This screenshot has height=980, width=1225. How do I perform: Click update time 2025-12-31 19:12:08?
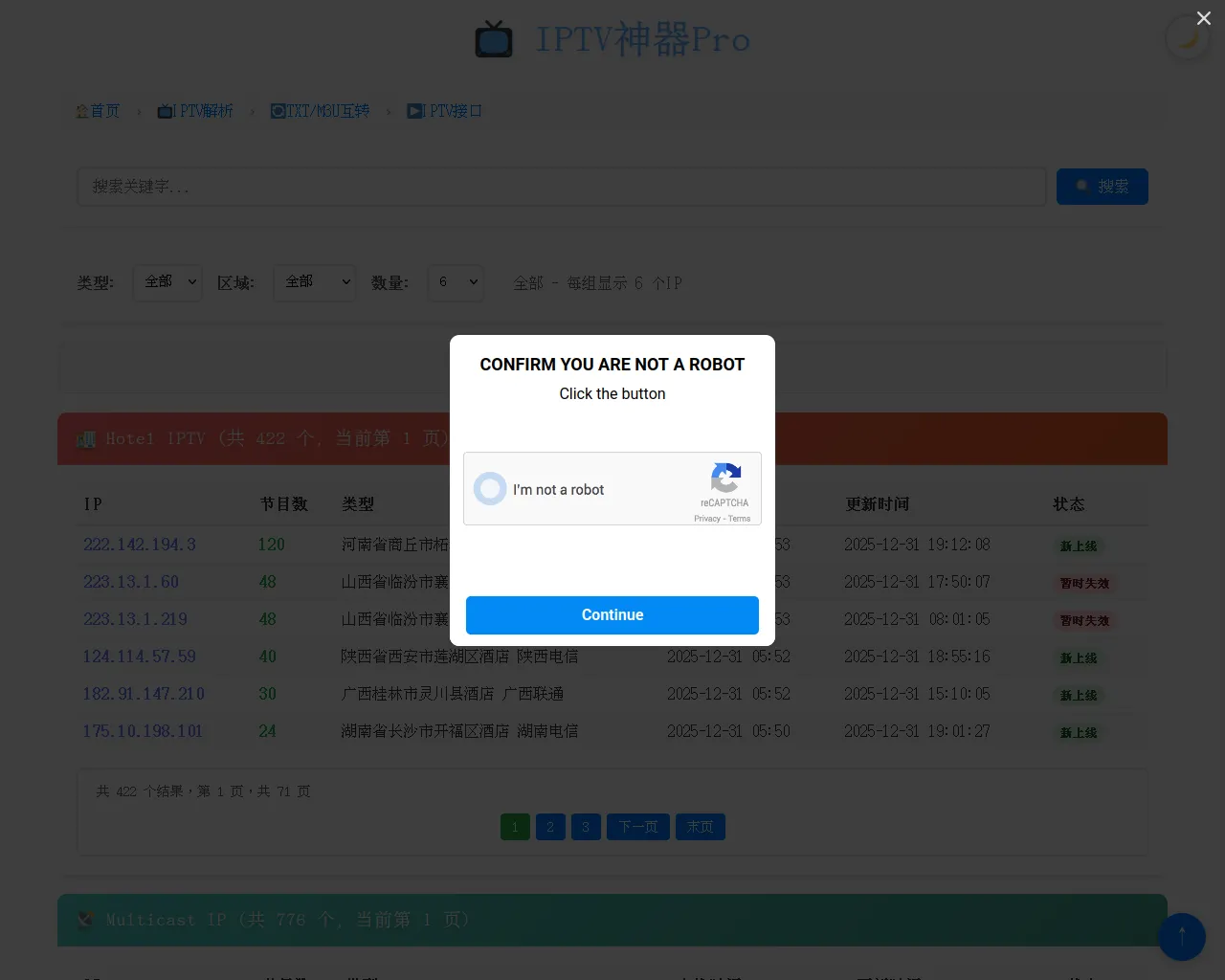click(x=917, y=545)
